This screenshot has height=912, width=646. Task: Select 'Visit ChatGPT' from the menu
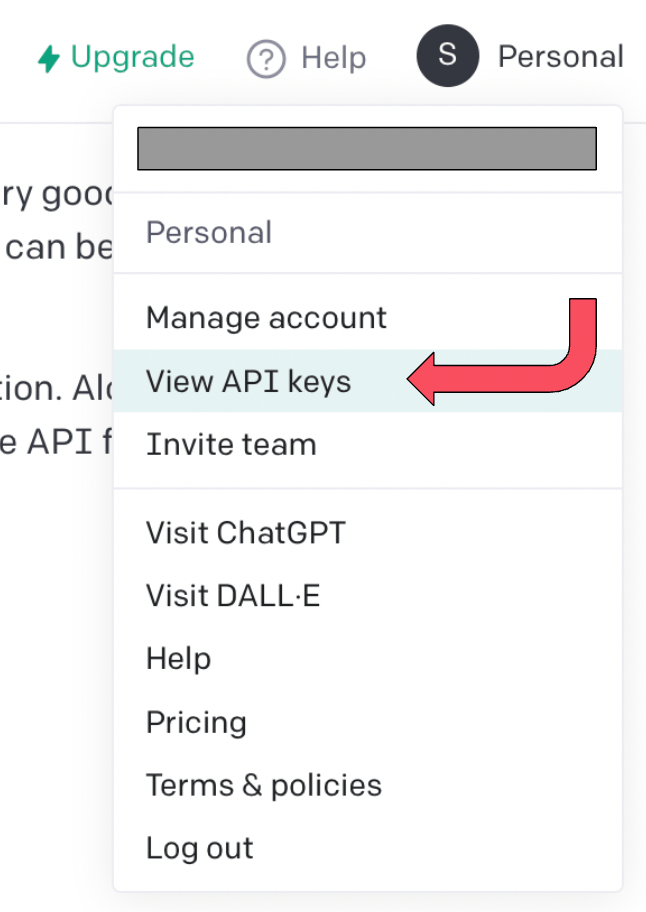tap(245, 532)
